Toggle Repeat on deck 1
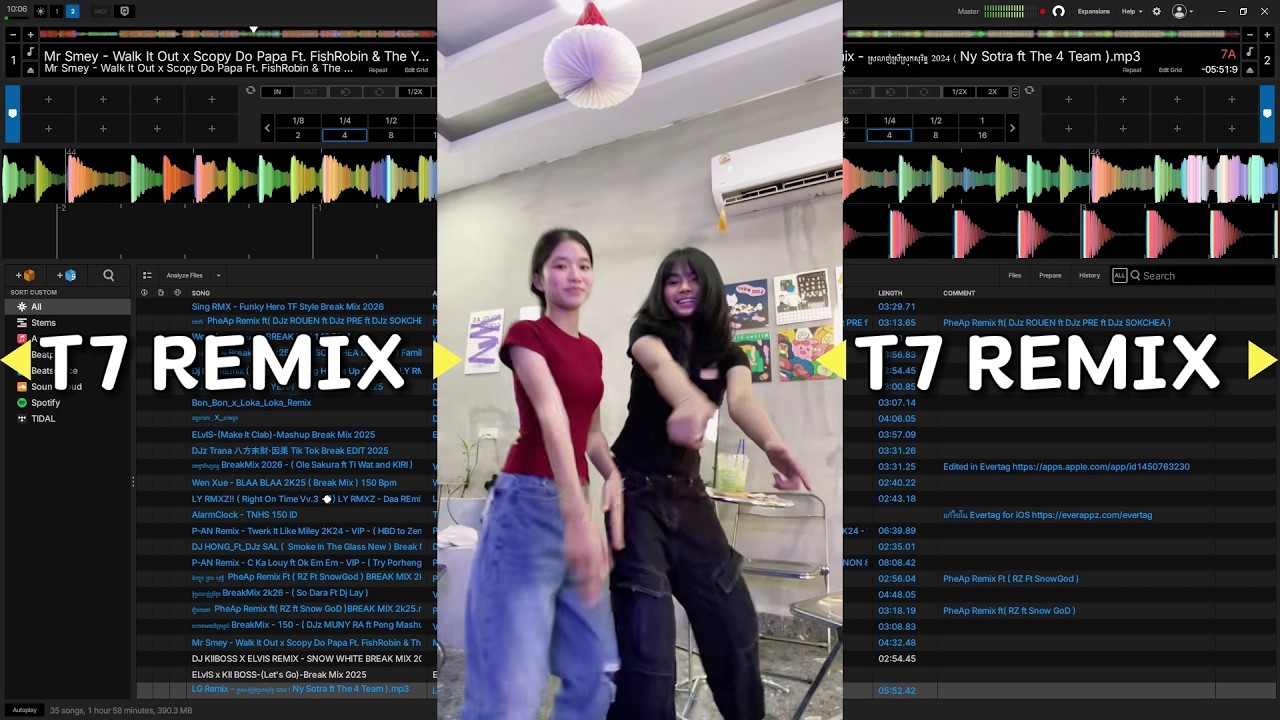Image resolution: width=1280 pixels, height=720 pixels. point(378,70)
